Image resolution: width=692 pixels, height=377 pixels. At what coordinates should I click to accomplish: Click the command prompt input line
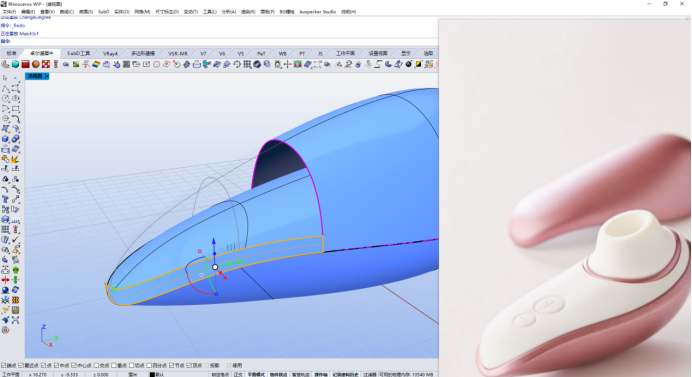(221, 41)
